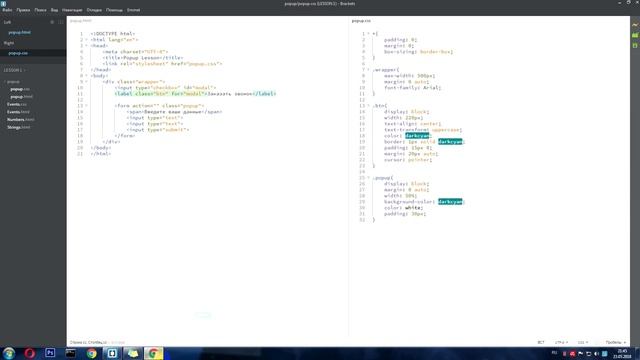Fold the .btn CSS rule on line 13
Image resolution: width=640 pixels, height=360 pixels.
pos(368,106)
